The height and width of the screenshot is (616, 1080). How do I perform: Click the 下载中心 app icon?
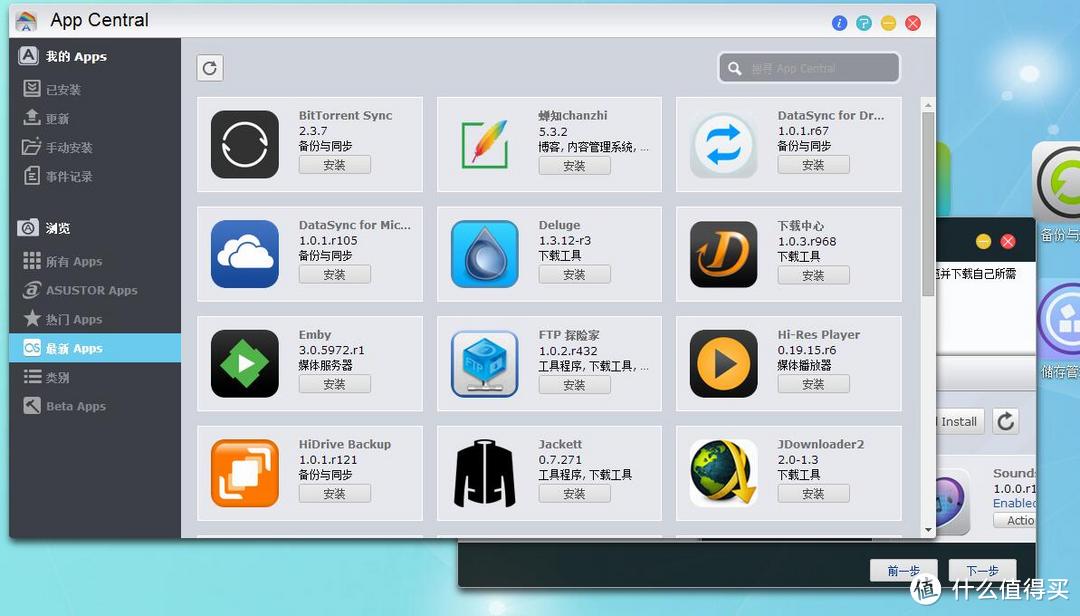pos(723,254)
